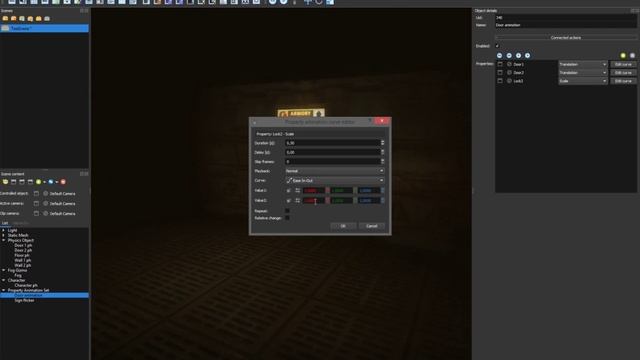Click the yellow-green circle icon above properties
Image resolution: width=640 pixels, height=360 pixels.
[x=623, y=56]
